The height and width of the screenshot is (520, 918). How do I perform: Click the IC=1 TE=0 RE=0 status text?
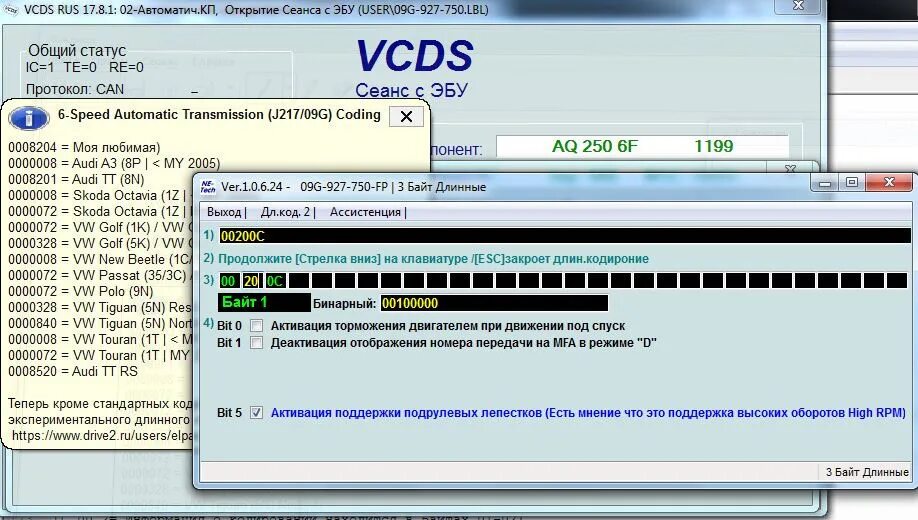click(84, 67)
